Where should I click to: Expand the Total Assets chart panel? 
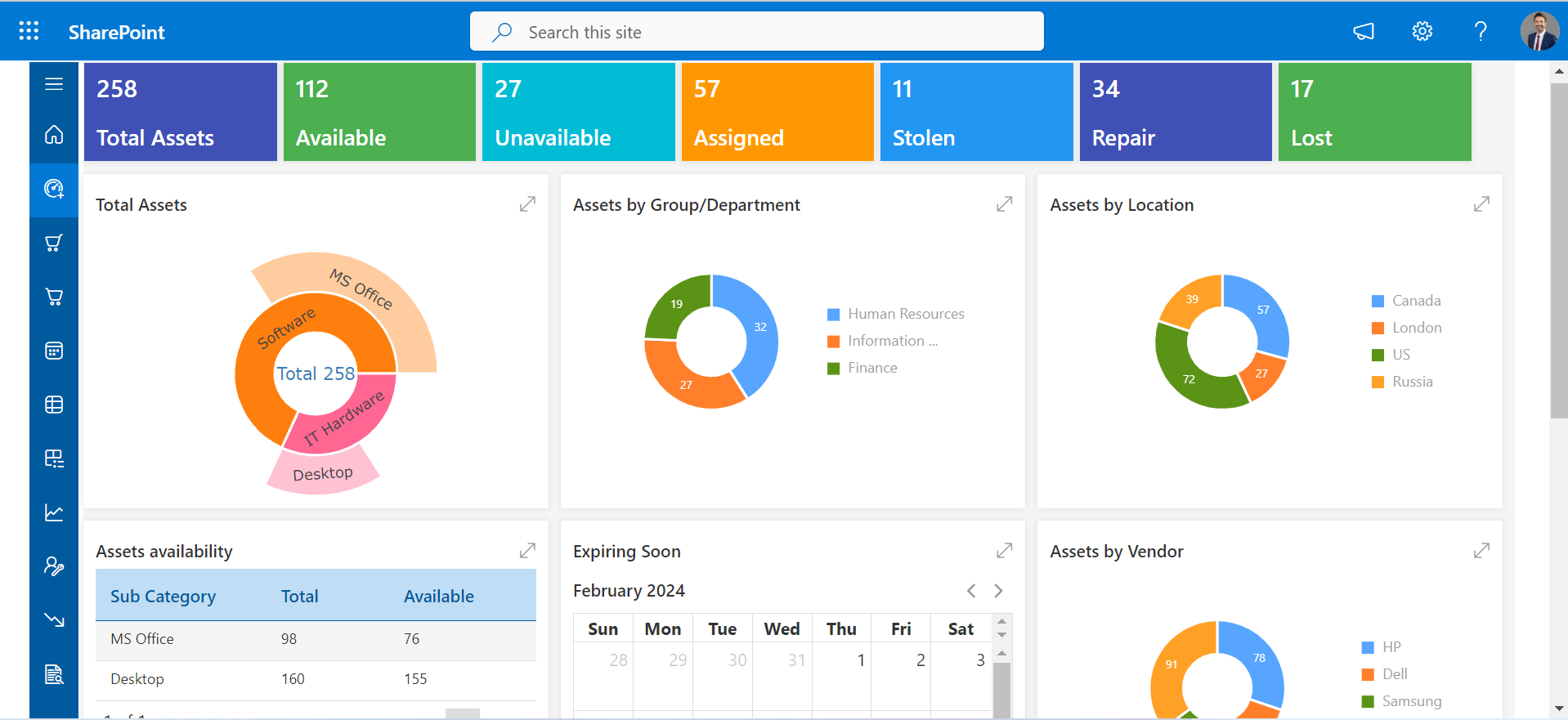(x=527, y=203)
